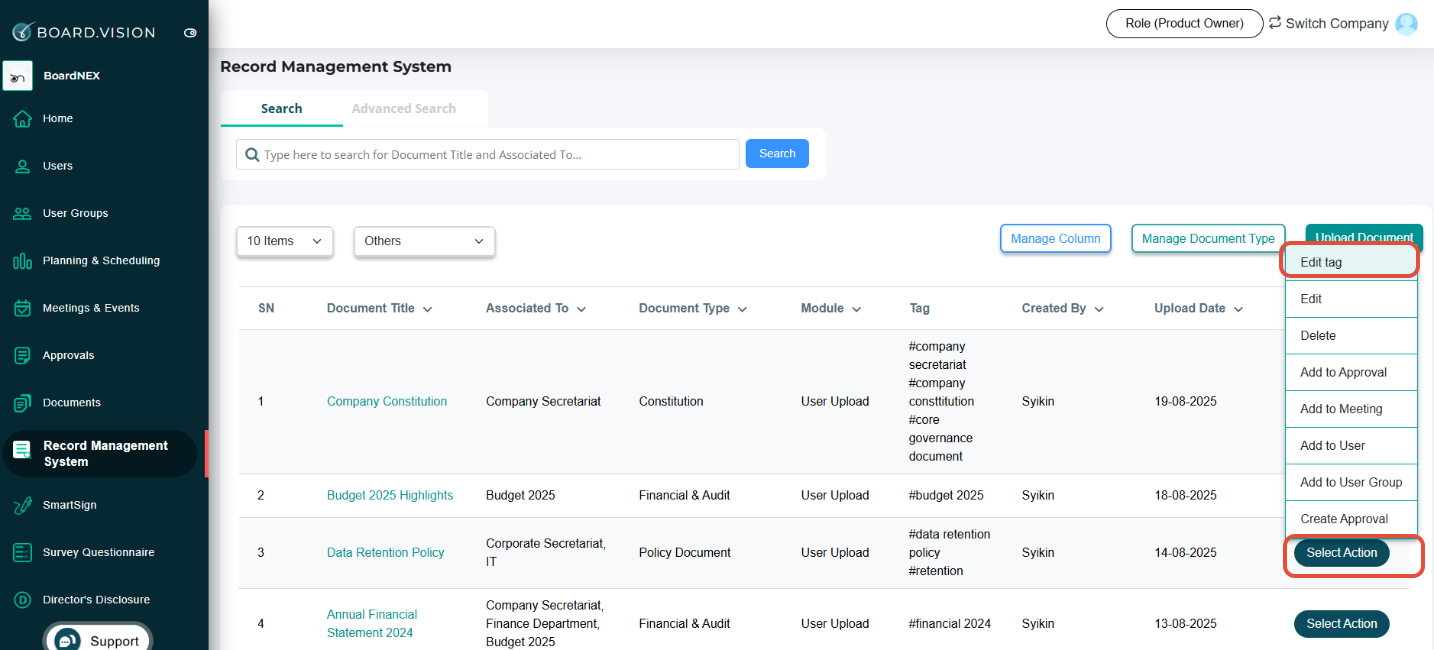Click the Switch Company link text
The width and height of the screenshot is (1434, 650).
coord(1337,24)
